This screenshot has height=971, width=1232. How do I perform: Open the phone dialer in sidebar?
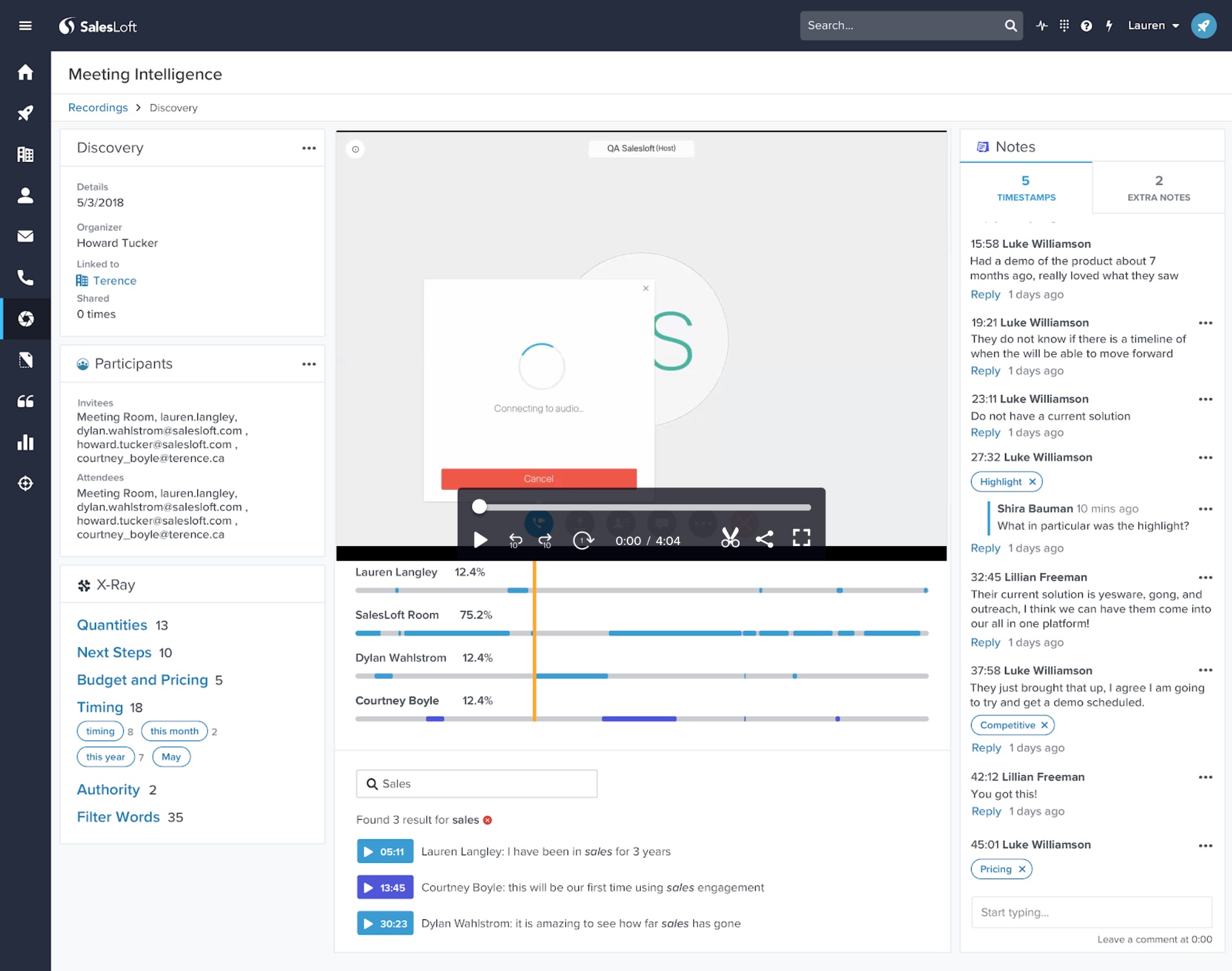pos(25,278)
